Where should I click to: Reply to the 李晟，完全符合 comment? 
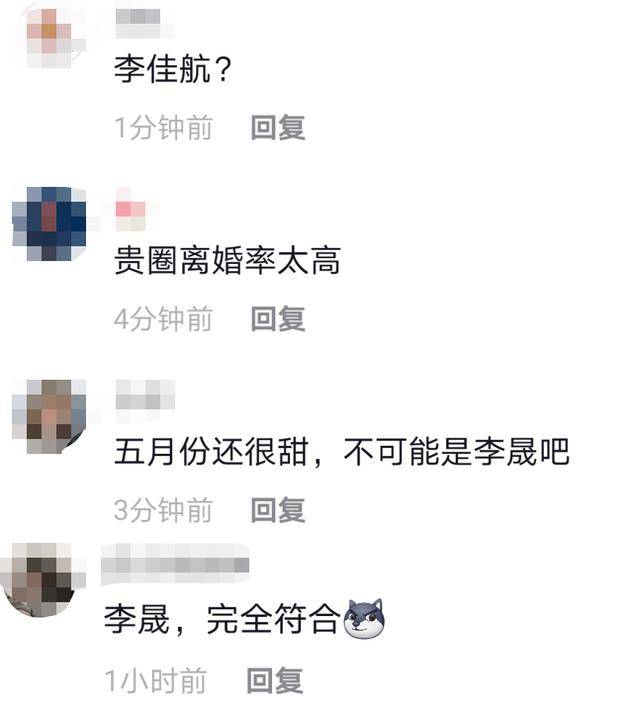click(x=275, y=680)
